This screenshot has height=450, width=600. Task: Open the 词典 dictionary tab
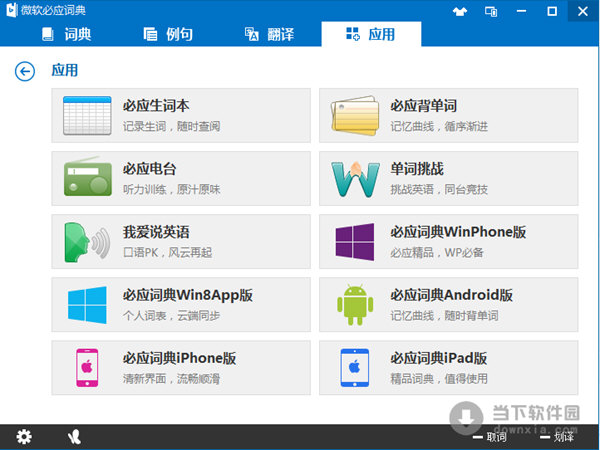click(x=67, y=34)
